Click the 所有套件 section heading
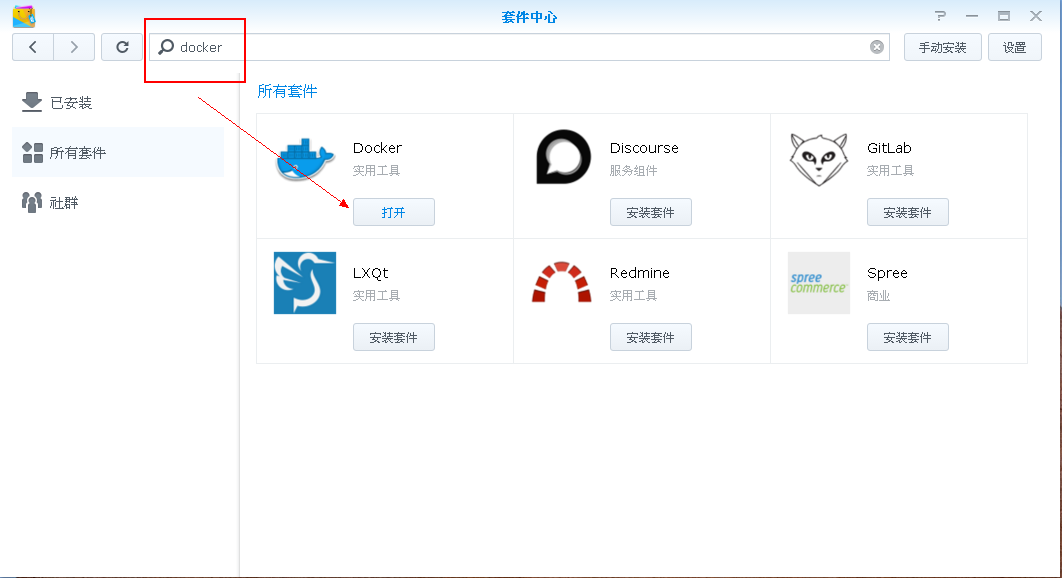 [287, 91]
